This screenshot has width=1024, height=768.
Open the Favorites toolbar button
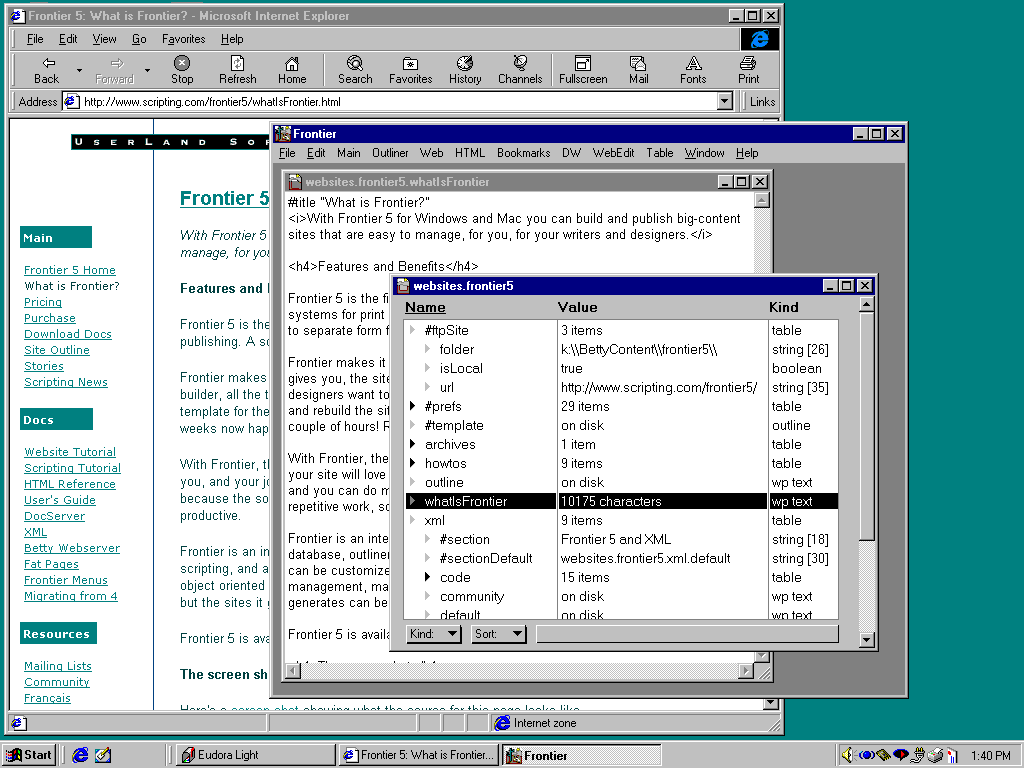pyautogui.click(x=410, y=64)
